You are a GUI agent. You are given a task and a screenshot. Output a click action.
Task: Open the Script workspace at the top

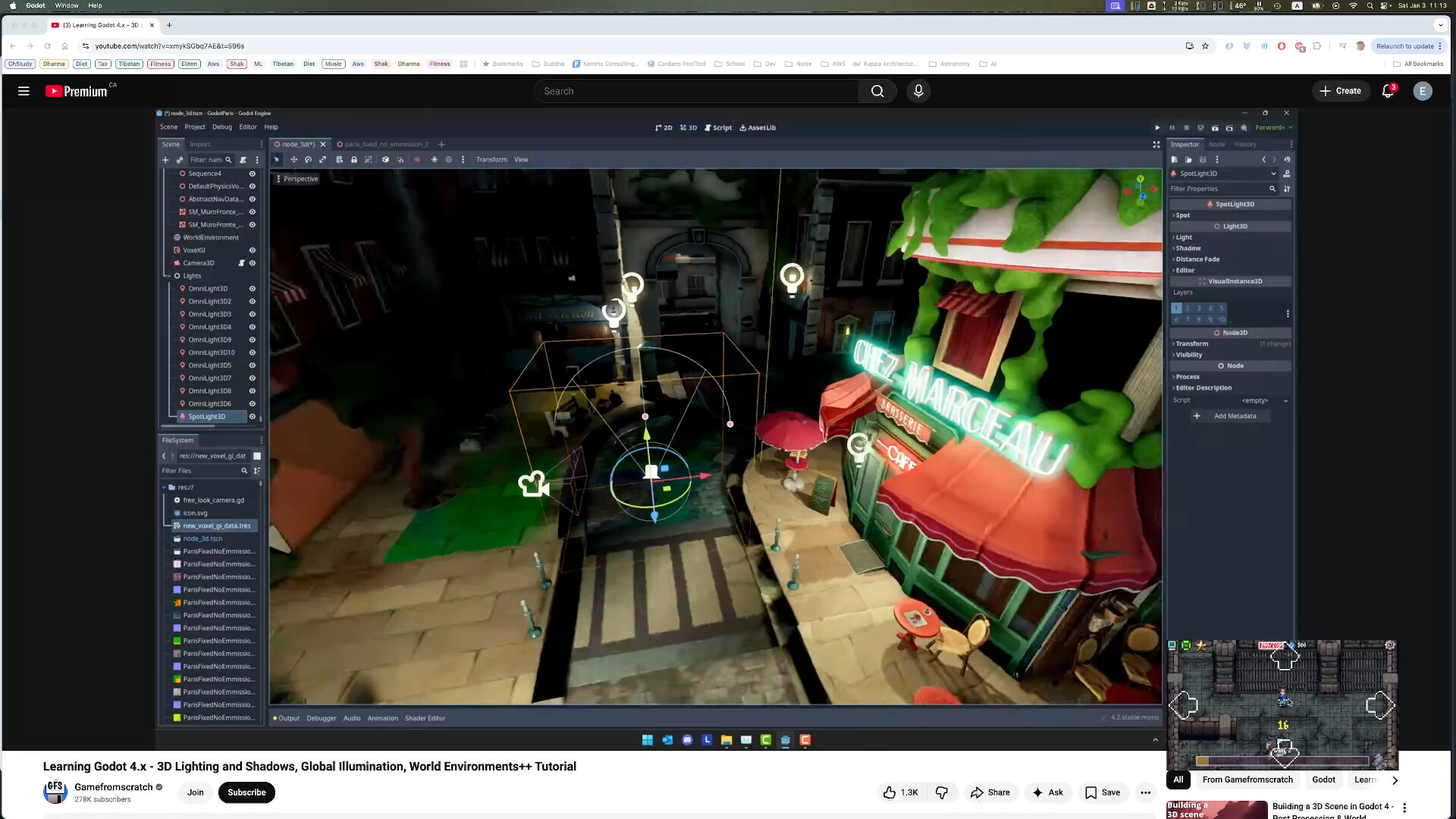tap(718, 127)
